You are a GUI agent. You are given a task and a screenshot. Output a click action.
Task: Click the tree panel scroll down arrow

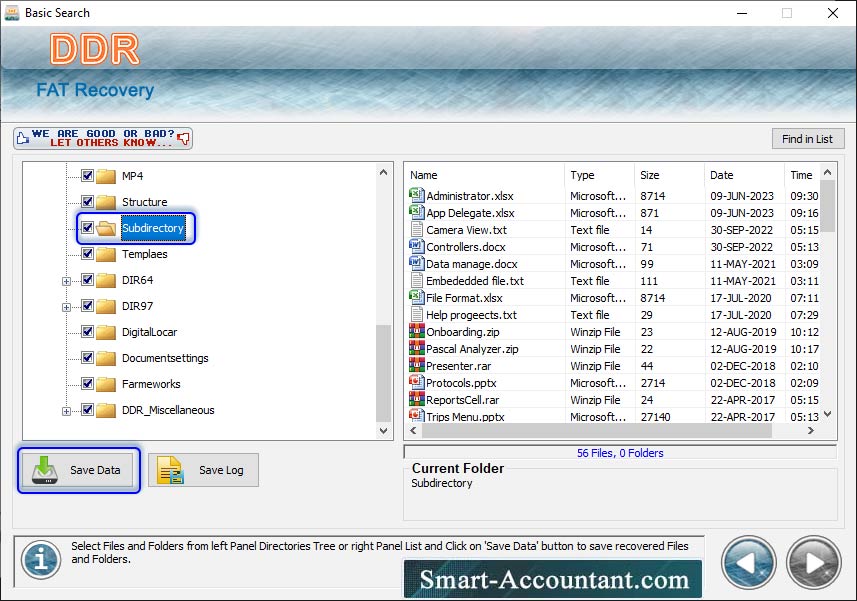[x=384, y=431]
